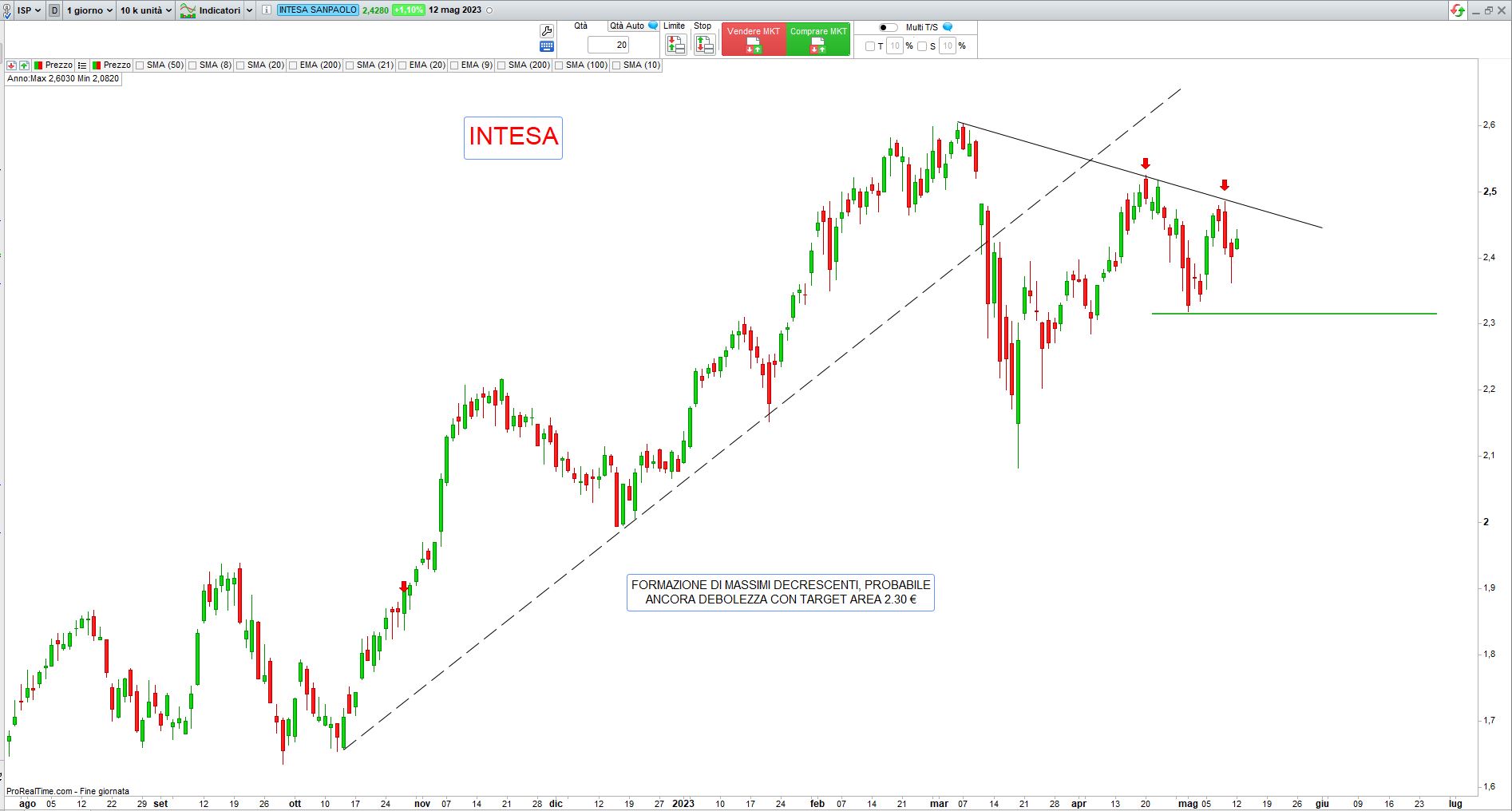
Task: Click the +1,10% change badge
Action: 408,10
